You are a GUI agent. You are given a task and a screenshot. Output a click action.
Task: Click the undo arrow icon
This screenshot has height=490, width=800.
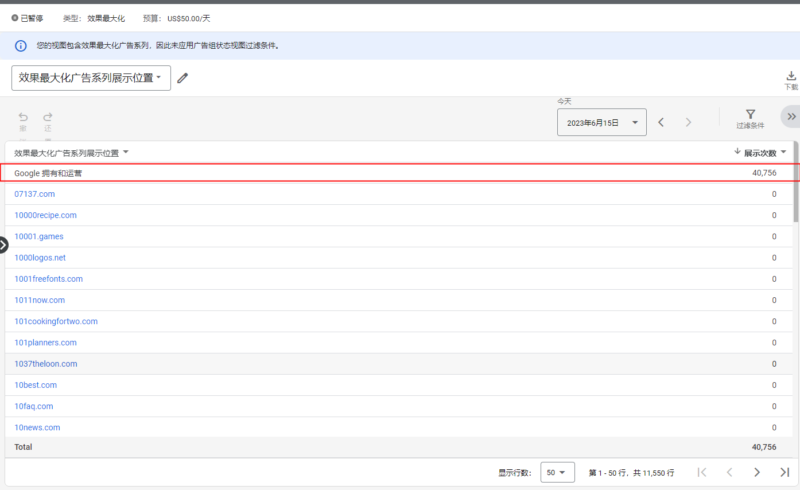coord(23,117)
